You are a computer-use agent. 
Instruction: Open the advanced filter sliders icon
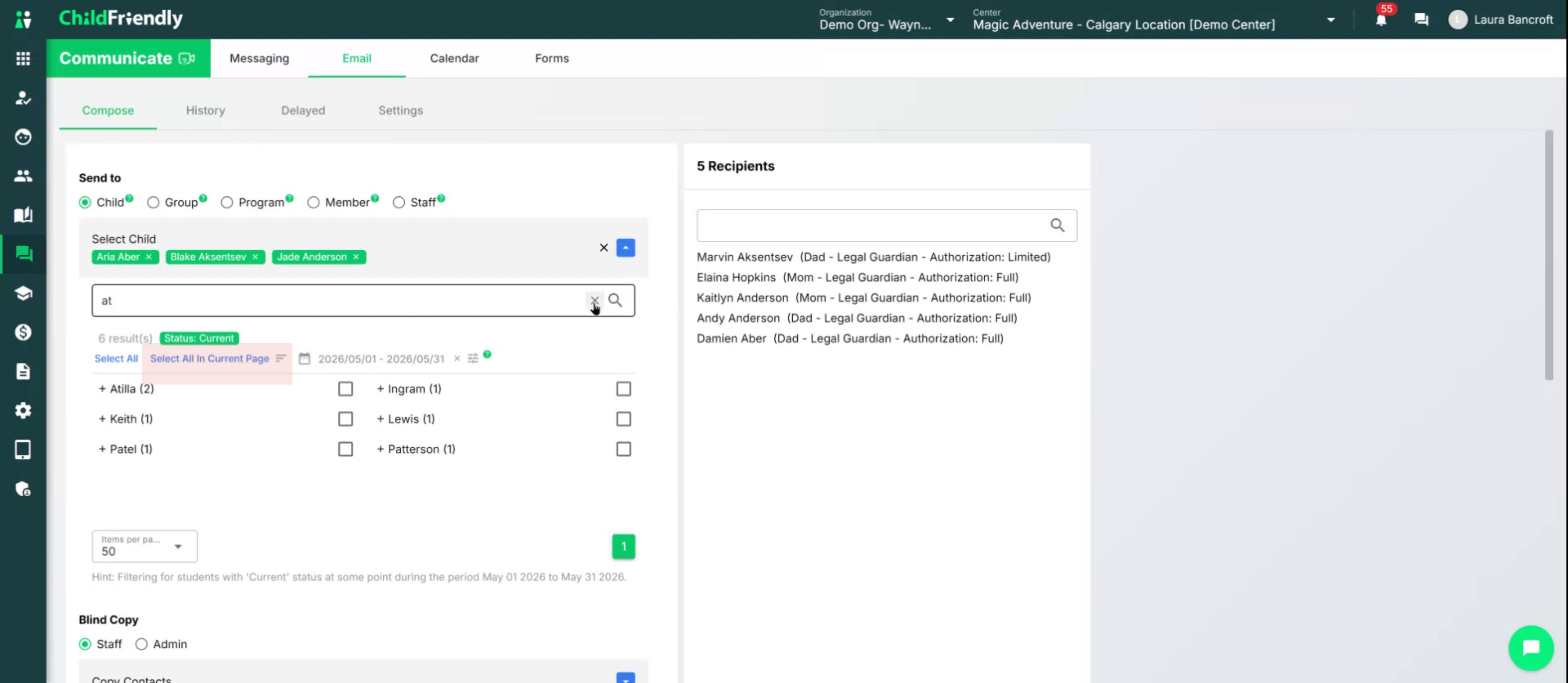pos(473,358)
